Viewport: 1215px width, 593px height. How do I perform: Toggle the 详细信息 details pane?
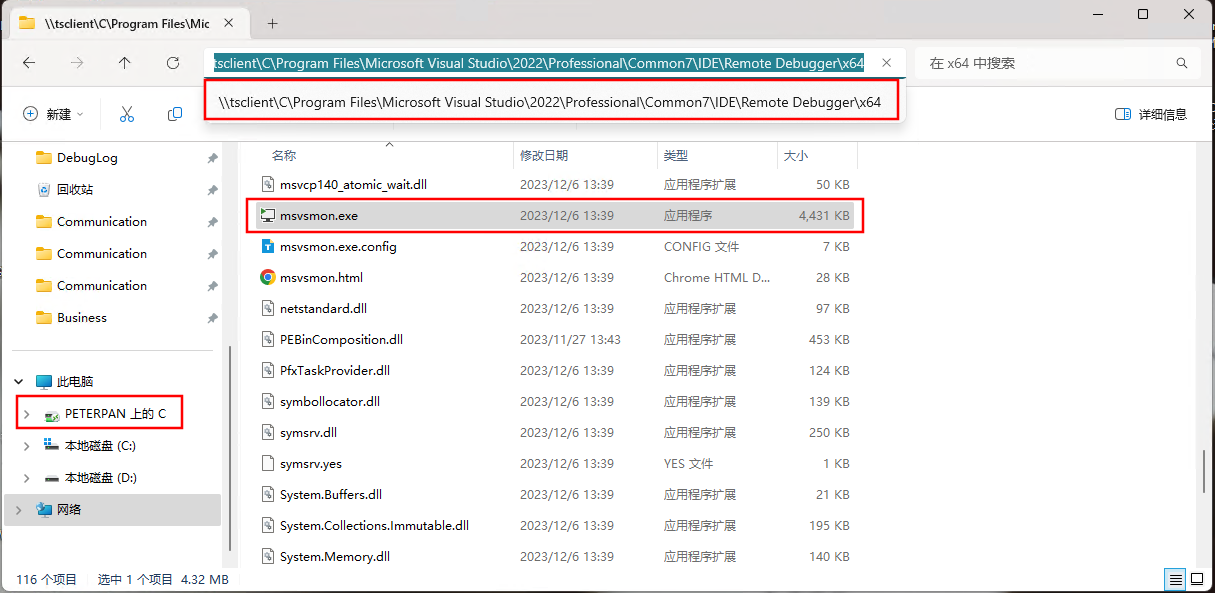(x=1151, y=114)
